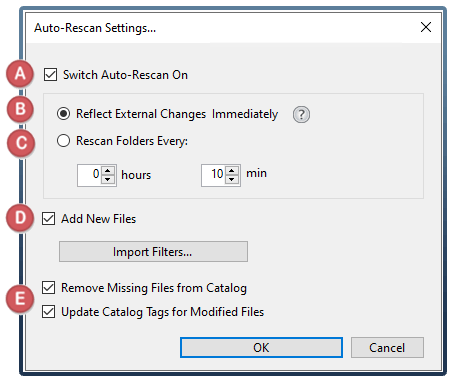Uncheck the Add New Files checkbox

pos(49,219)
